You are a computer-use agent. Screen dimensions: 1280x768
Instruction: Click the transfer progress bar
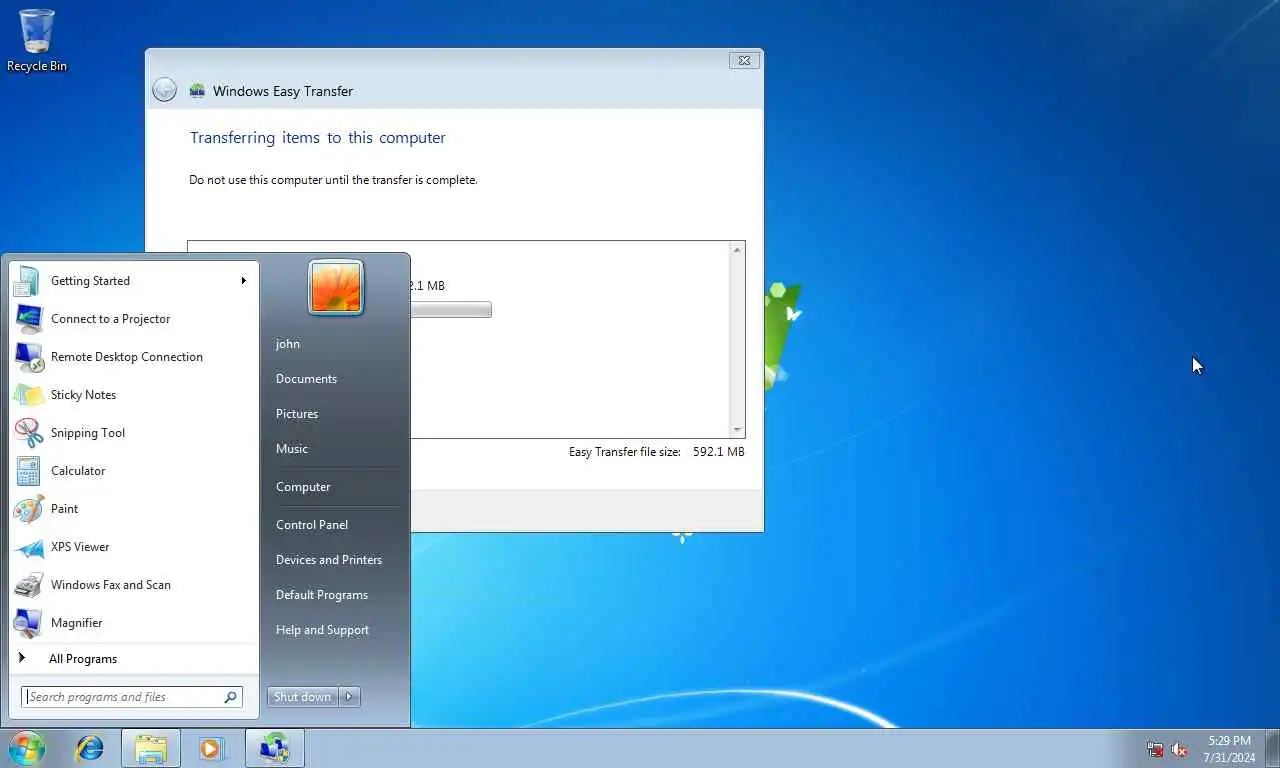coord(450,310)
